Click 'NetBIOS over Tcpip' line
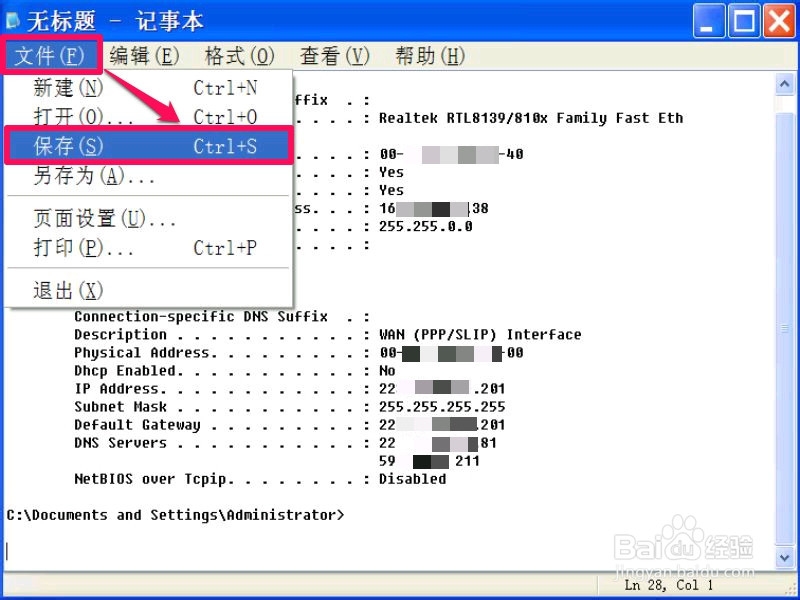This screenshot has width=800, height=600. point(260,479)
